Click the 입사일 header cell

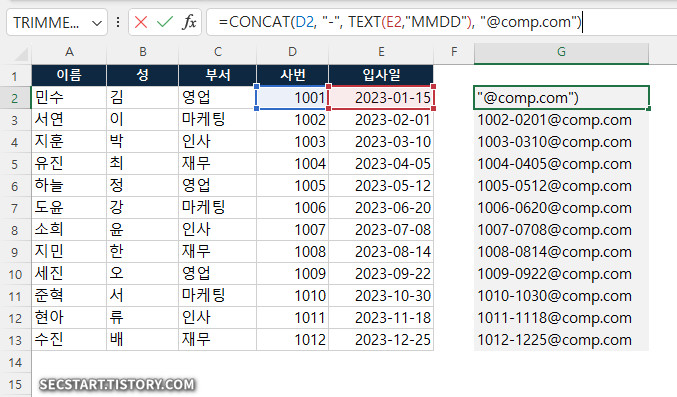pos(381,76)
